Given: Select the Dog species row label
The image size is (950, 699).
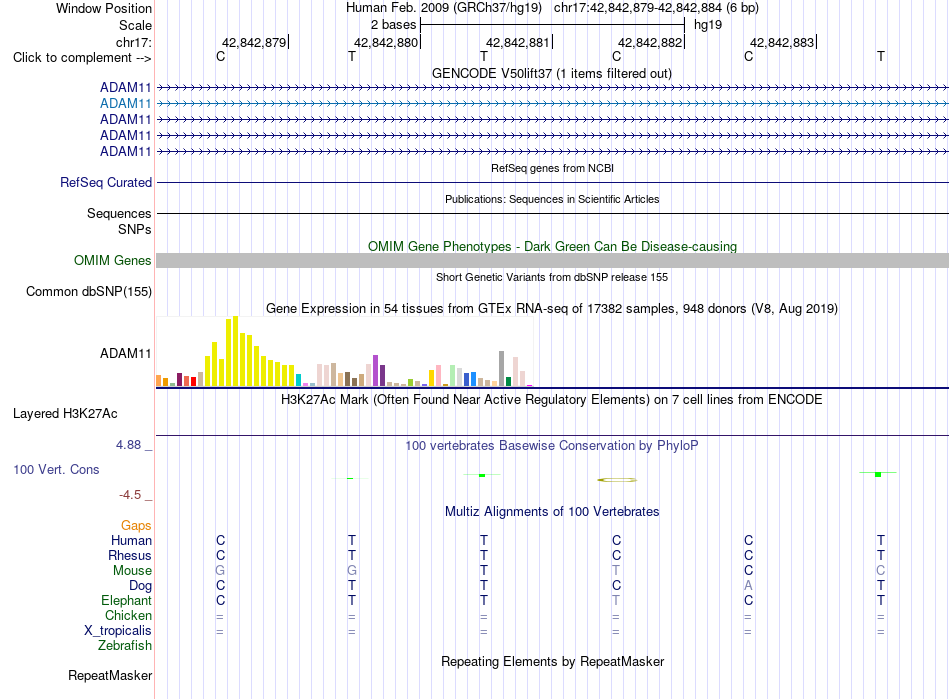Looking at the screenshot, I should [140, 586].
